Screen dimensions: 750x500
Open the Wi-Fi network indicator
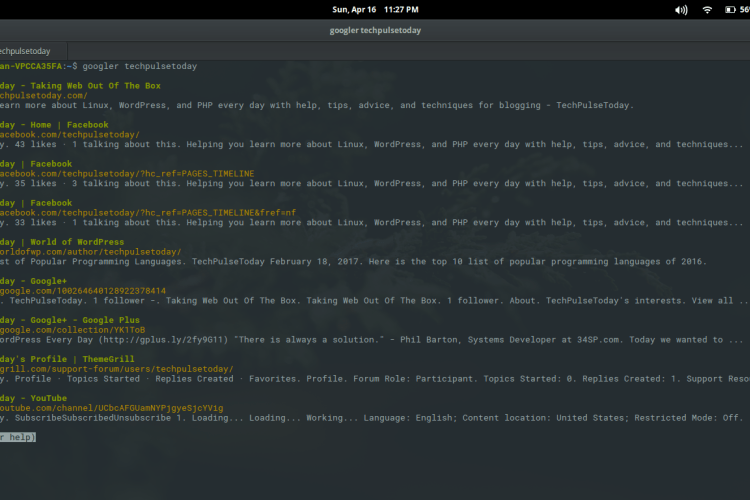click(x=707, y=10)
